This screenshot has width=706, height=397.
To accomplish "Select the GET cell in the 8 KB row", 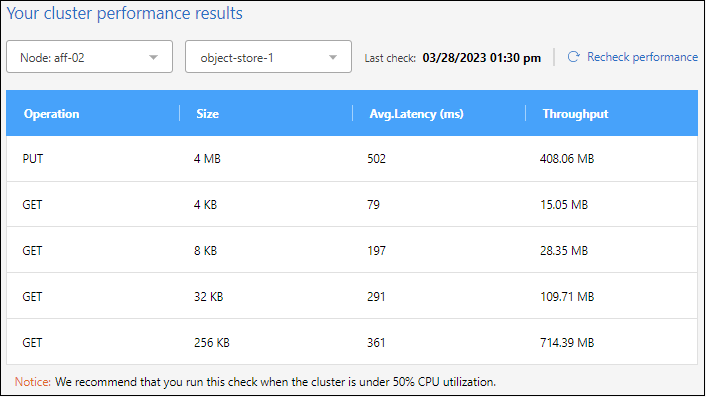I will tap(32, 251).
